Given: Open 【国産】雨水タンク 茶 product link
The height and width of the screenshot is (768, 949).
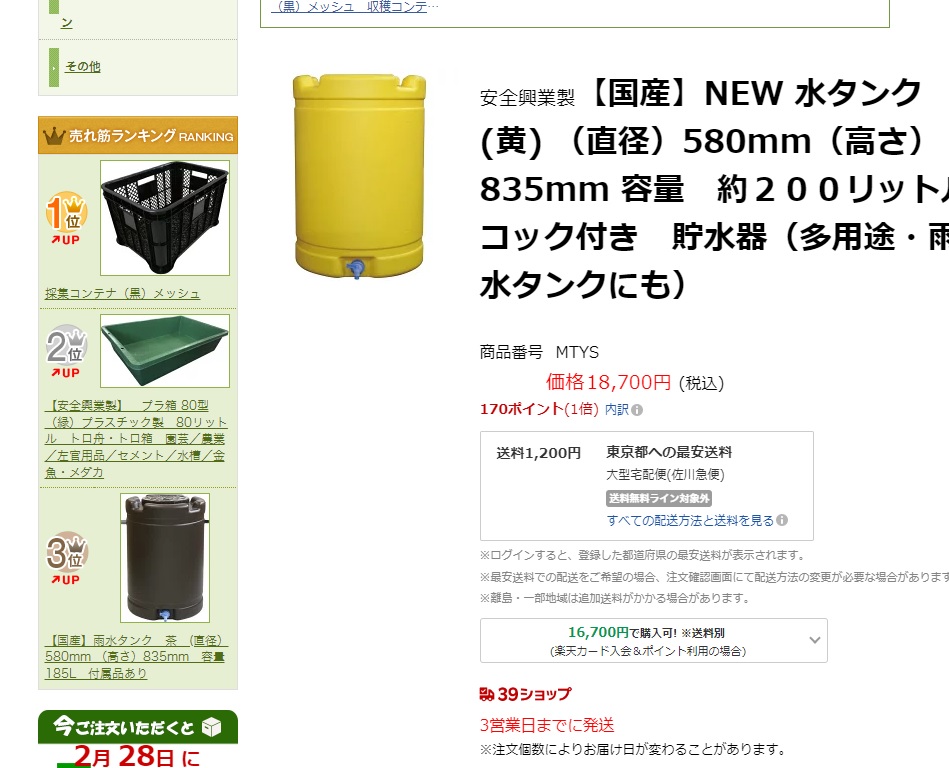Looking at the screenshot, I should click(136, 657).
